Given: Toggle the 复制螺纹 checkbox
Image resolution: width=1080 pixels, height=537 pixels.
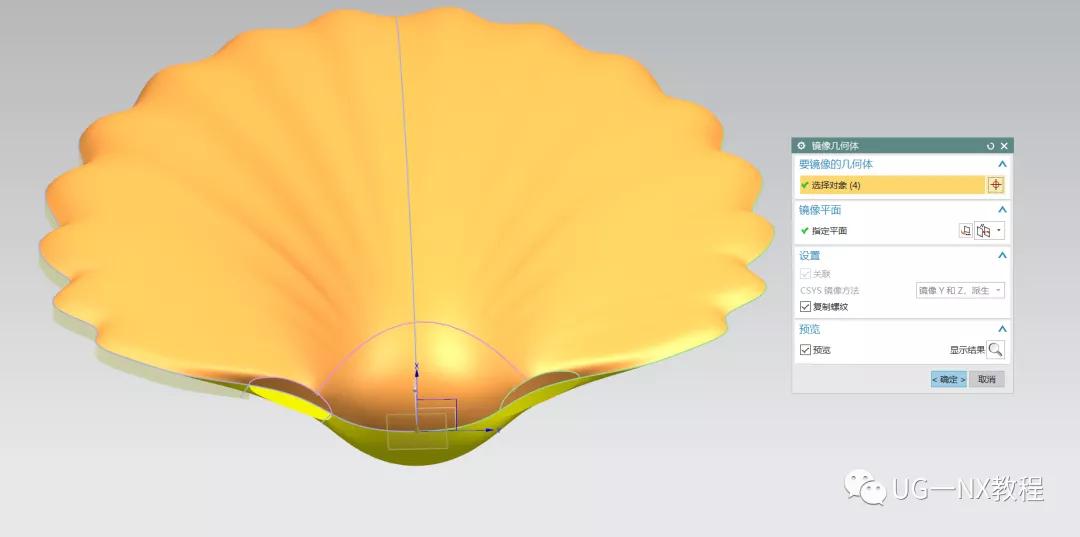Looking at the screenshot, I should tap(805, 306).
